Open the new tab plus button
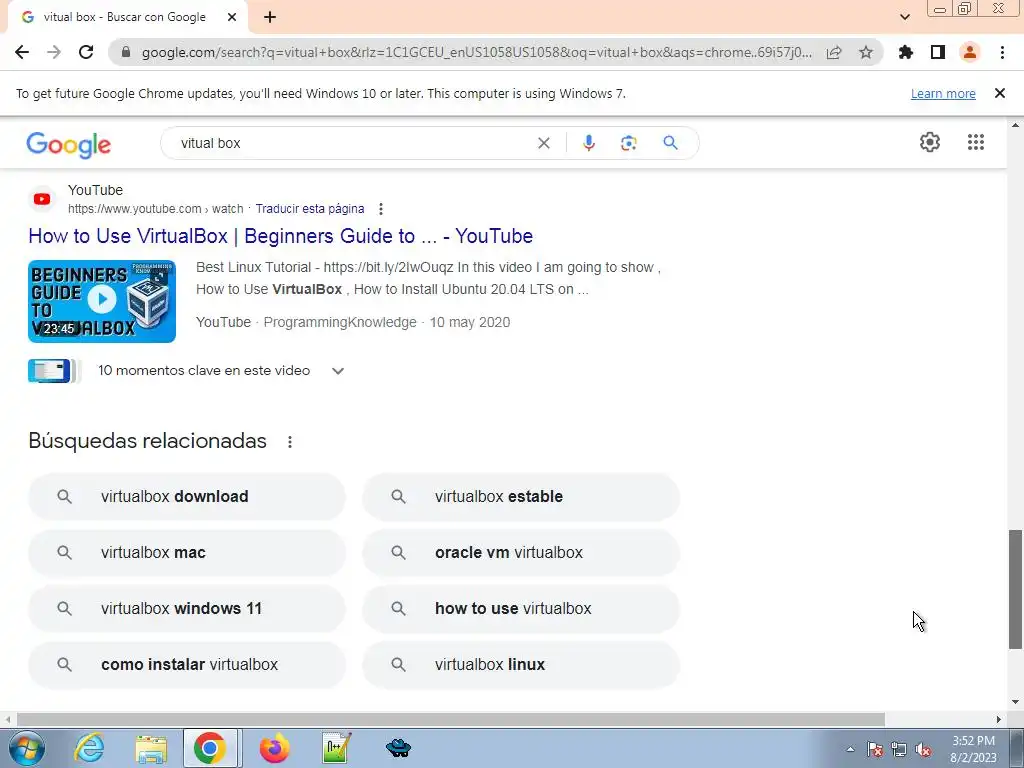Image resolution: width=1024 pixels, height=768 pixels. point(270,17)
